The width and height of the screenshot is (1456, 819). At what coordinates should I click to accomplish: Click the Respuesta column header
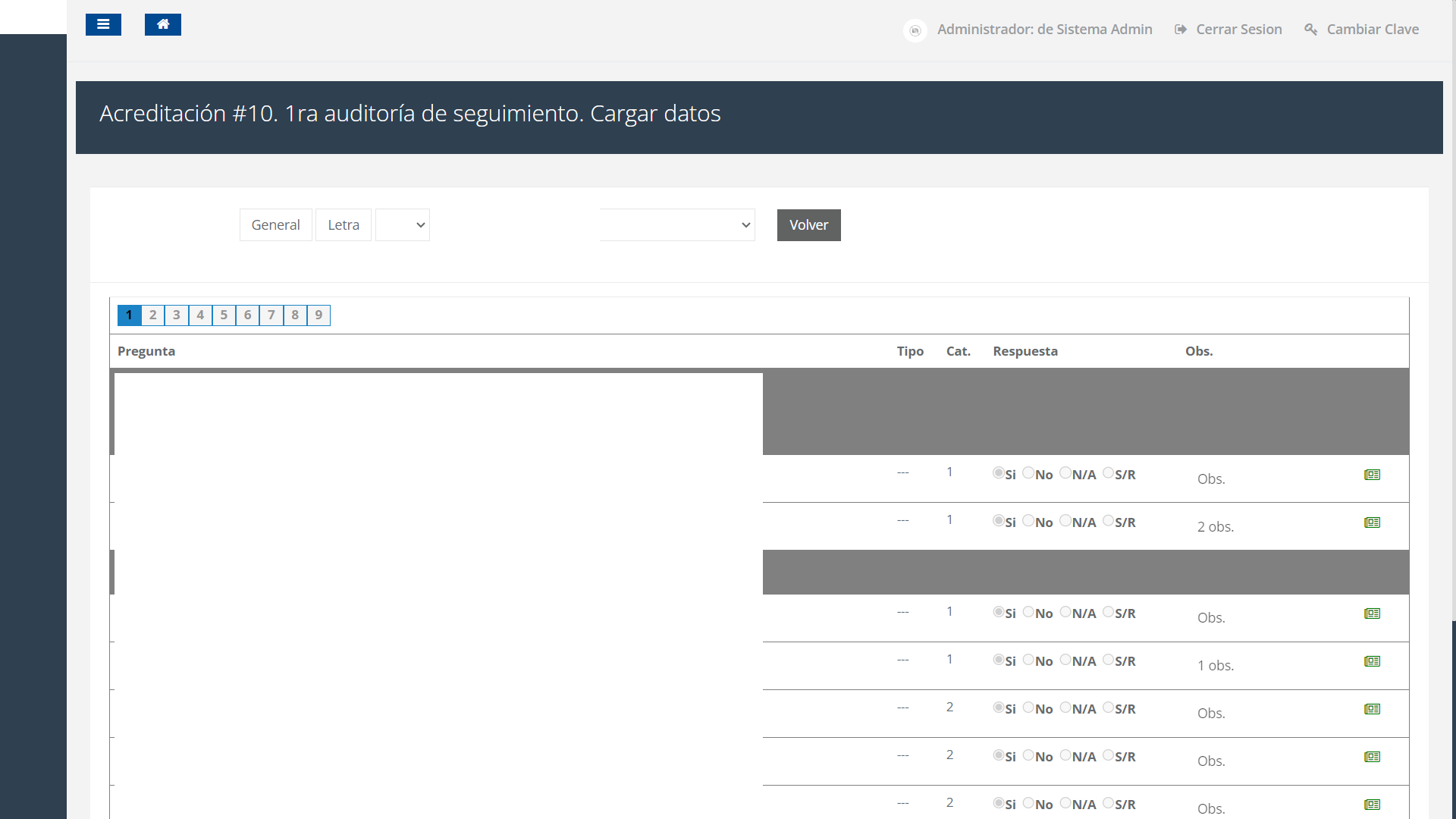[1025, 351]
